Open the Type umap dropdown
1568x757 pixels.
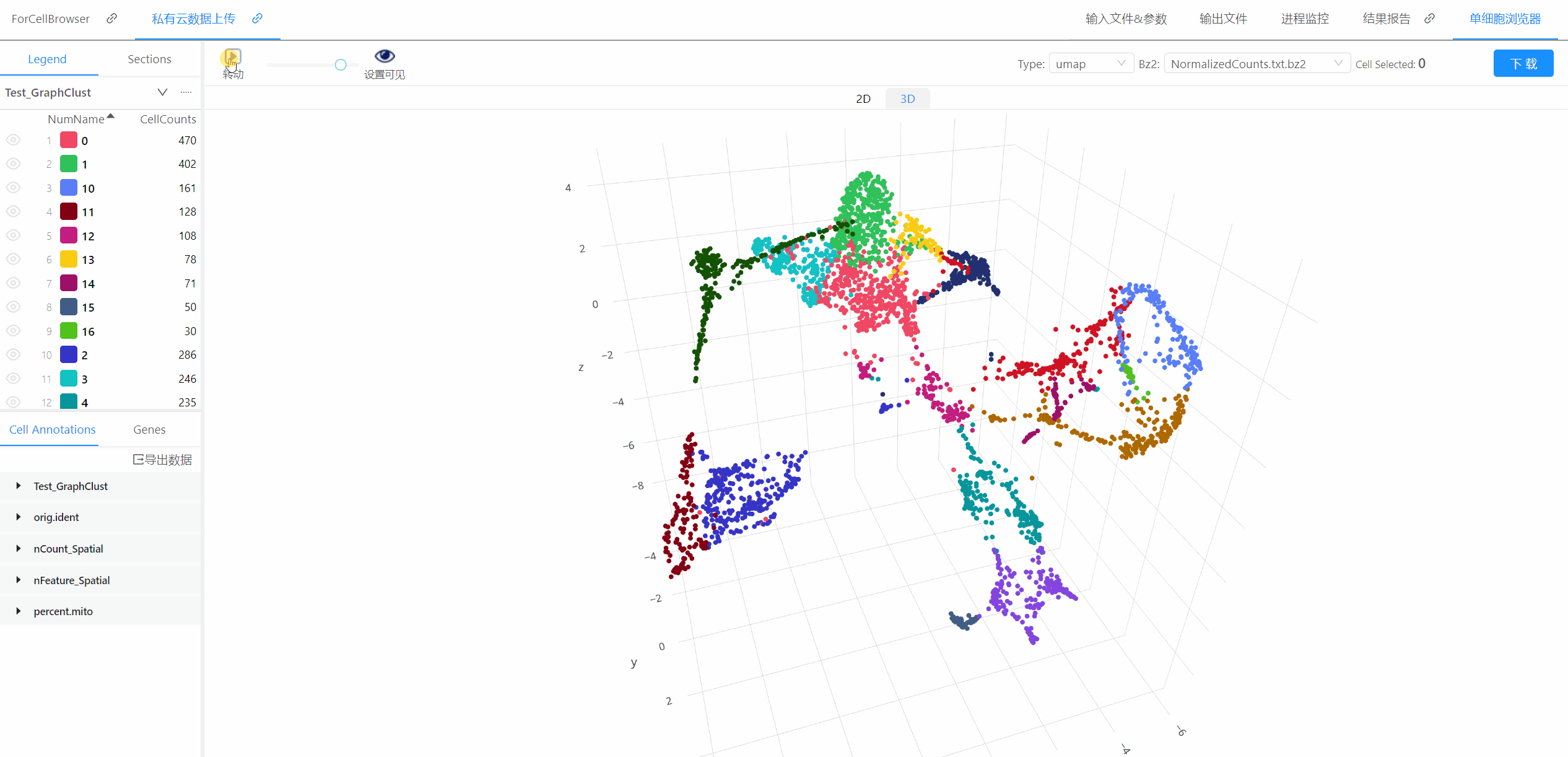point(1091,64)
